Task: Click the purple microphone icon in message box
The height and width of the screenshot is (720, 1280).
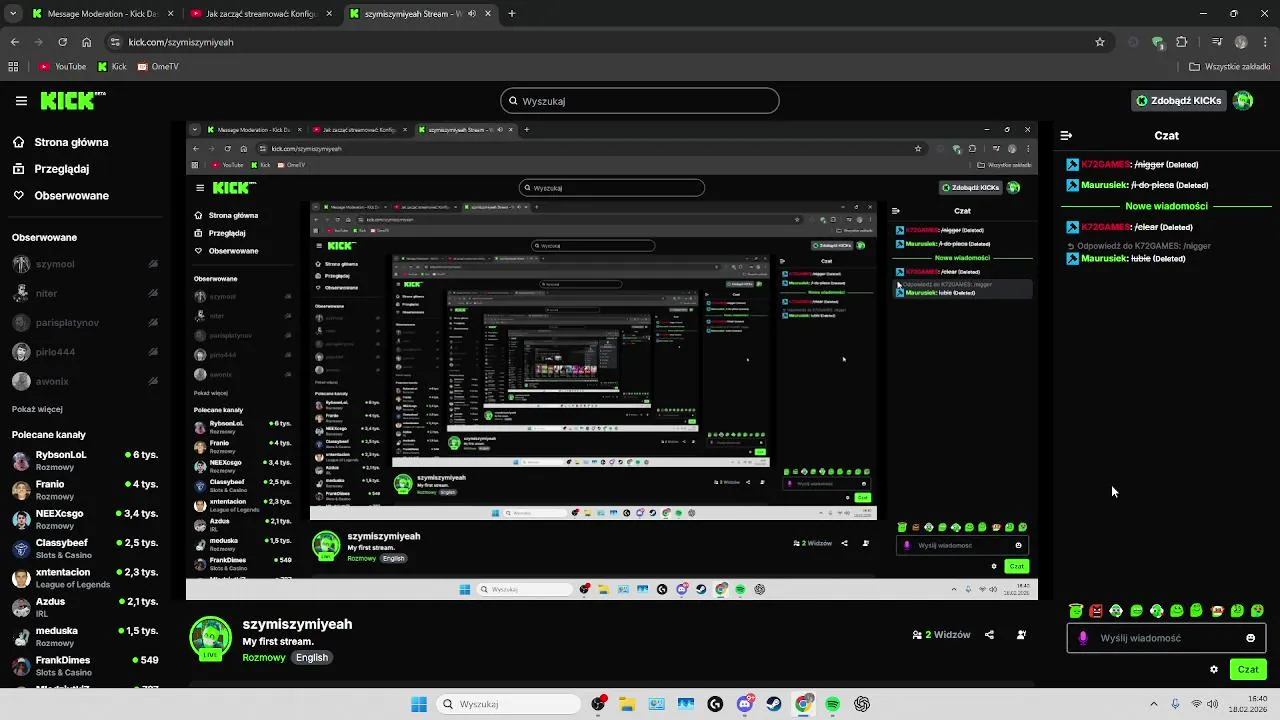Action: [x=1083, y=638]
